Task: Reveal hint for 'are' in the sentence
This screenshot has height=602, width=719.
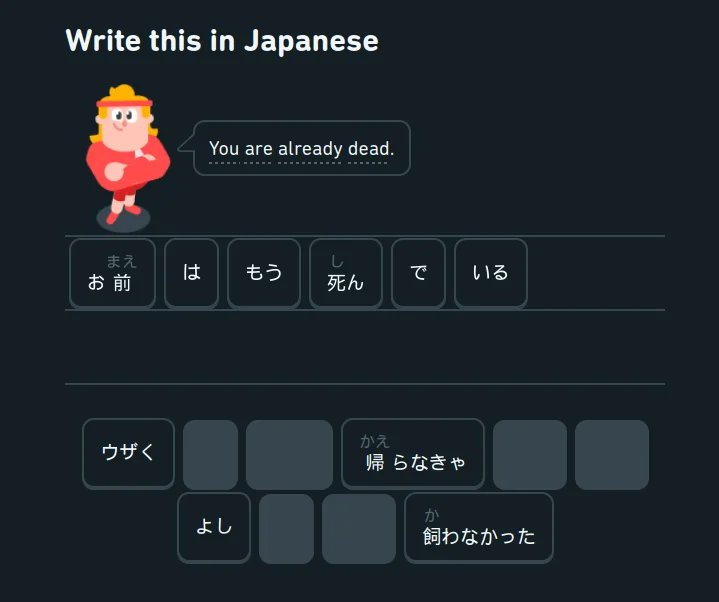Action: (259, 149)
